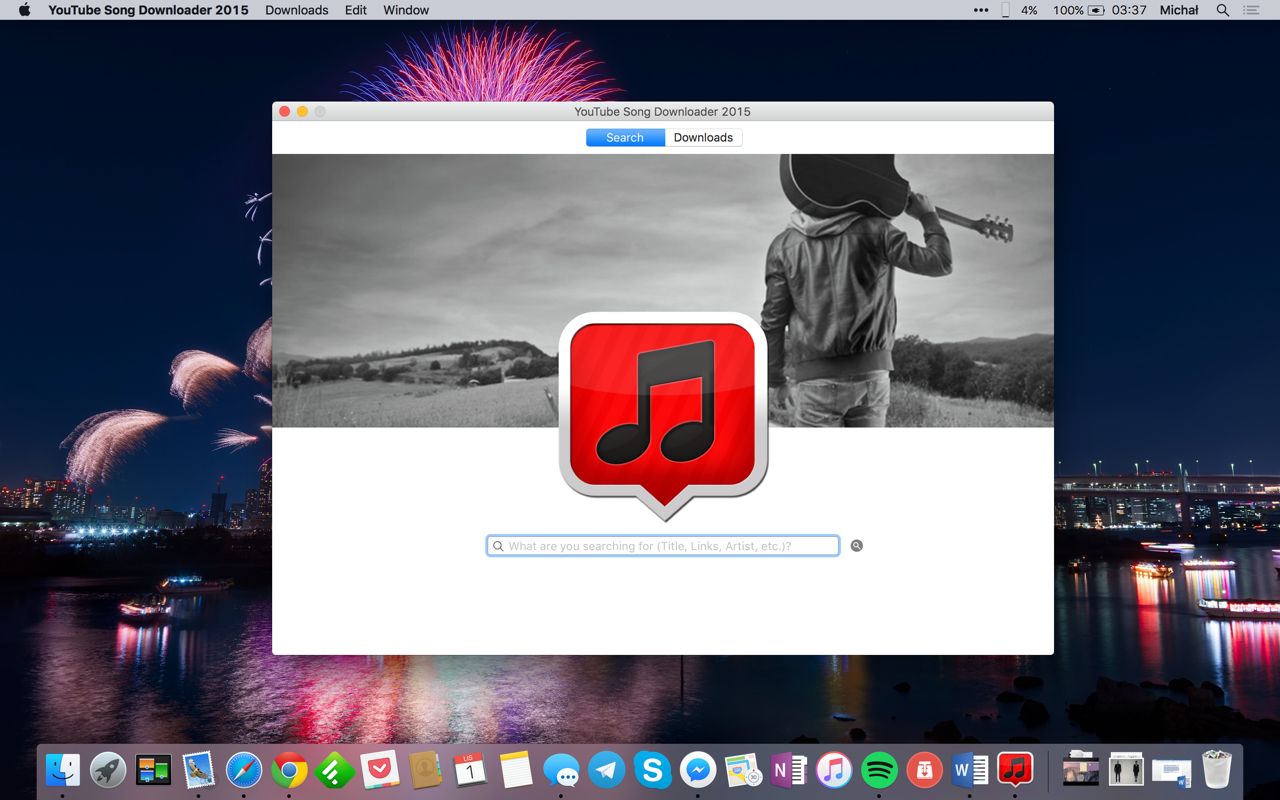Open Facebook Messenger from the dock
This screenshot has width=1280, height=800.
click(697, 769)
